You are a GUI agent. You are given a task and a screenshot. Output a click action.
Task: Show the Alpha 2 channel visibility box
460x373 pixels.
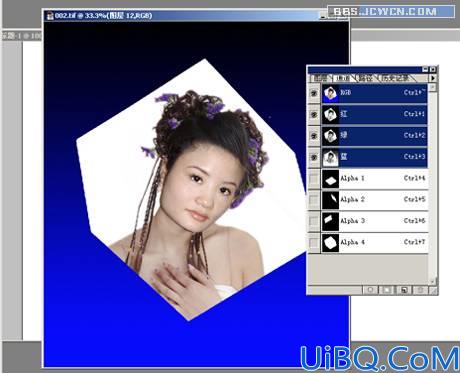click(x=314, y=200)
